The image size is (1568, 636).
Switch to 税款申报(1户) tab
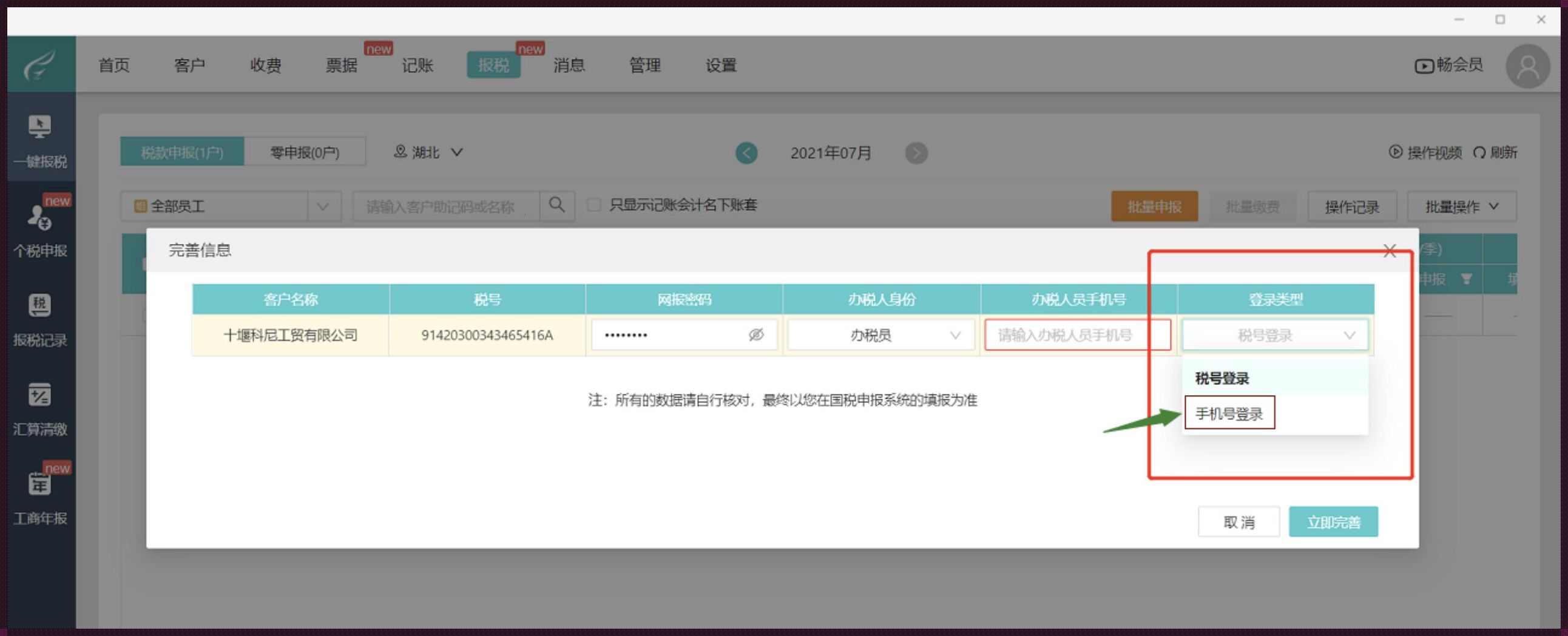(x=183, y=152)
